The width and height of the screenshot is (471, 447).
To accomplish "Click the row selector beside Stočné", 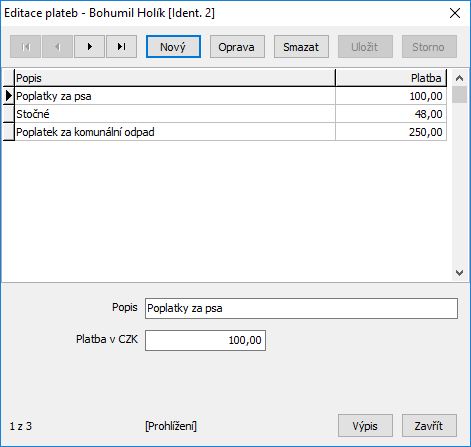I will click(x=9, y=114).
